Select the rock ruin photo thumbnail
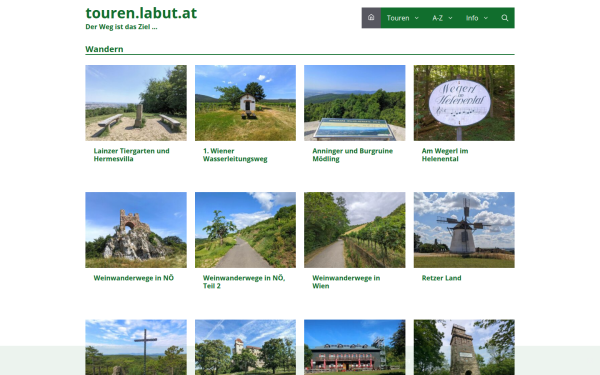The width and height of the screenshot is (600, 375). 136,230
